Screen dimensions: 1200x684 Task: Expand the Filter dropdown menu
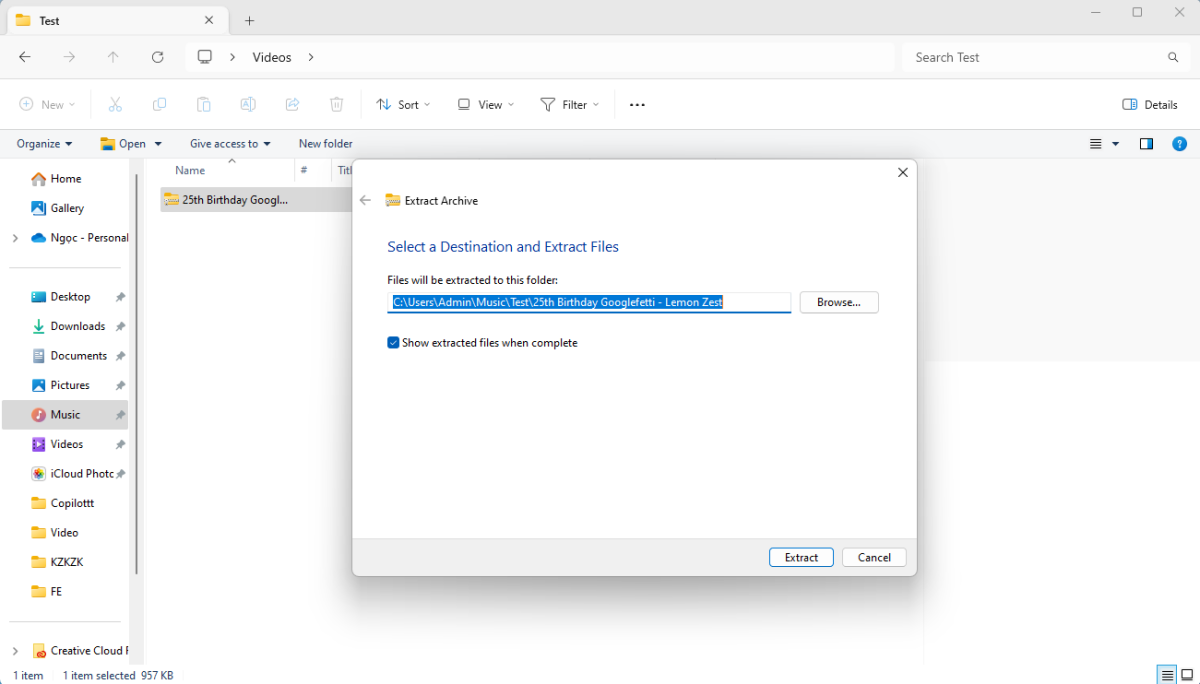[570, 104]
